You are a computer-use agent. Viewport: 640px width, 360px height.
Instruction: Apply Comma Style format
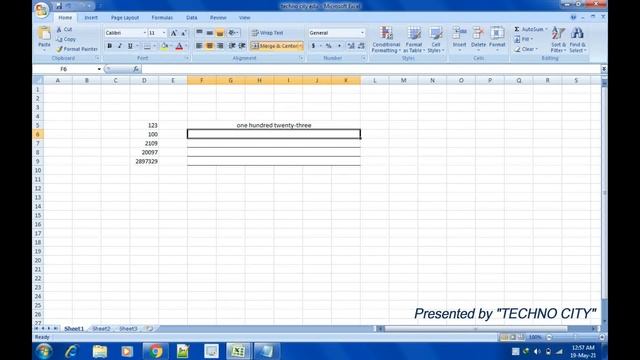click(x=339, y=46)
